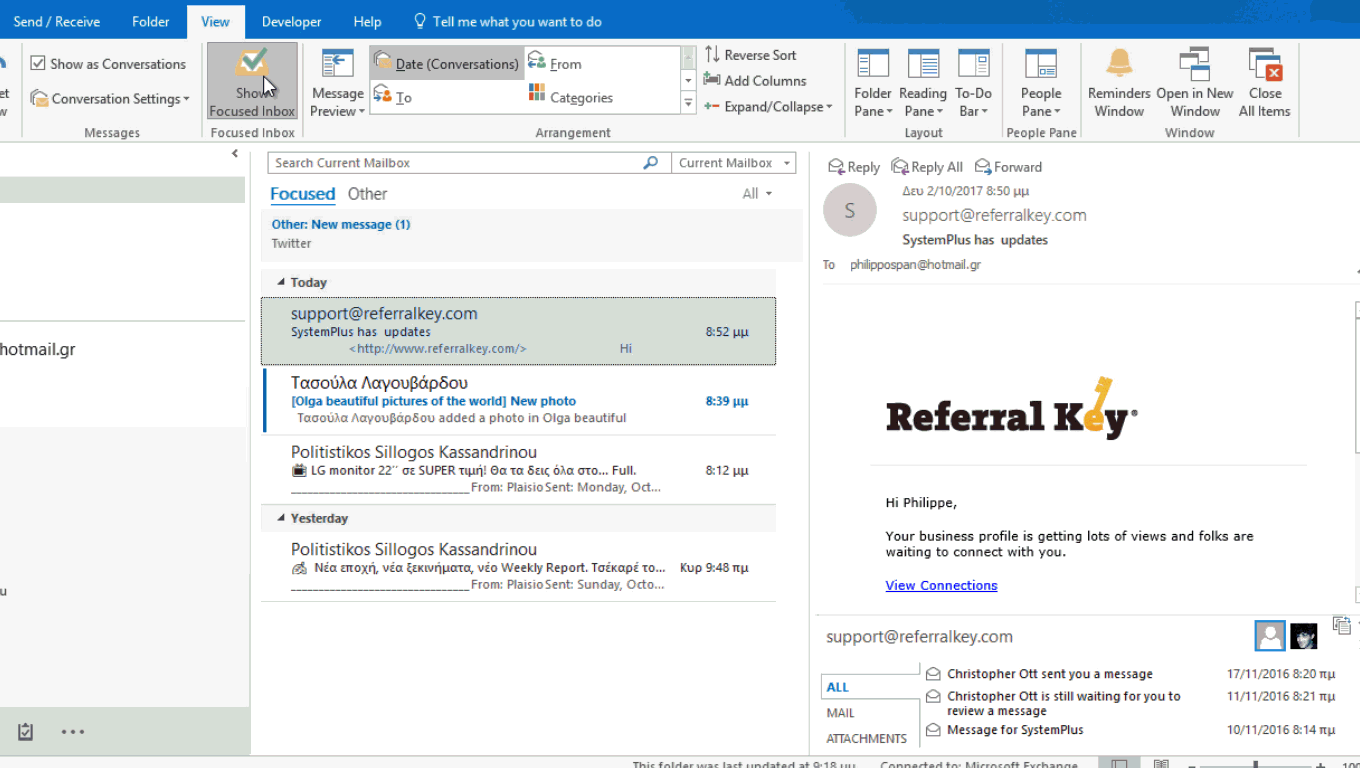Open the Reminders Window bell icon
1360x768 pixels.
pyautogui.click(x=1119, y=64)
